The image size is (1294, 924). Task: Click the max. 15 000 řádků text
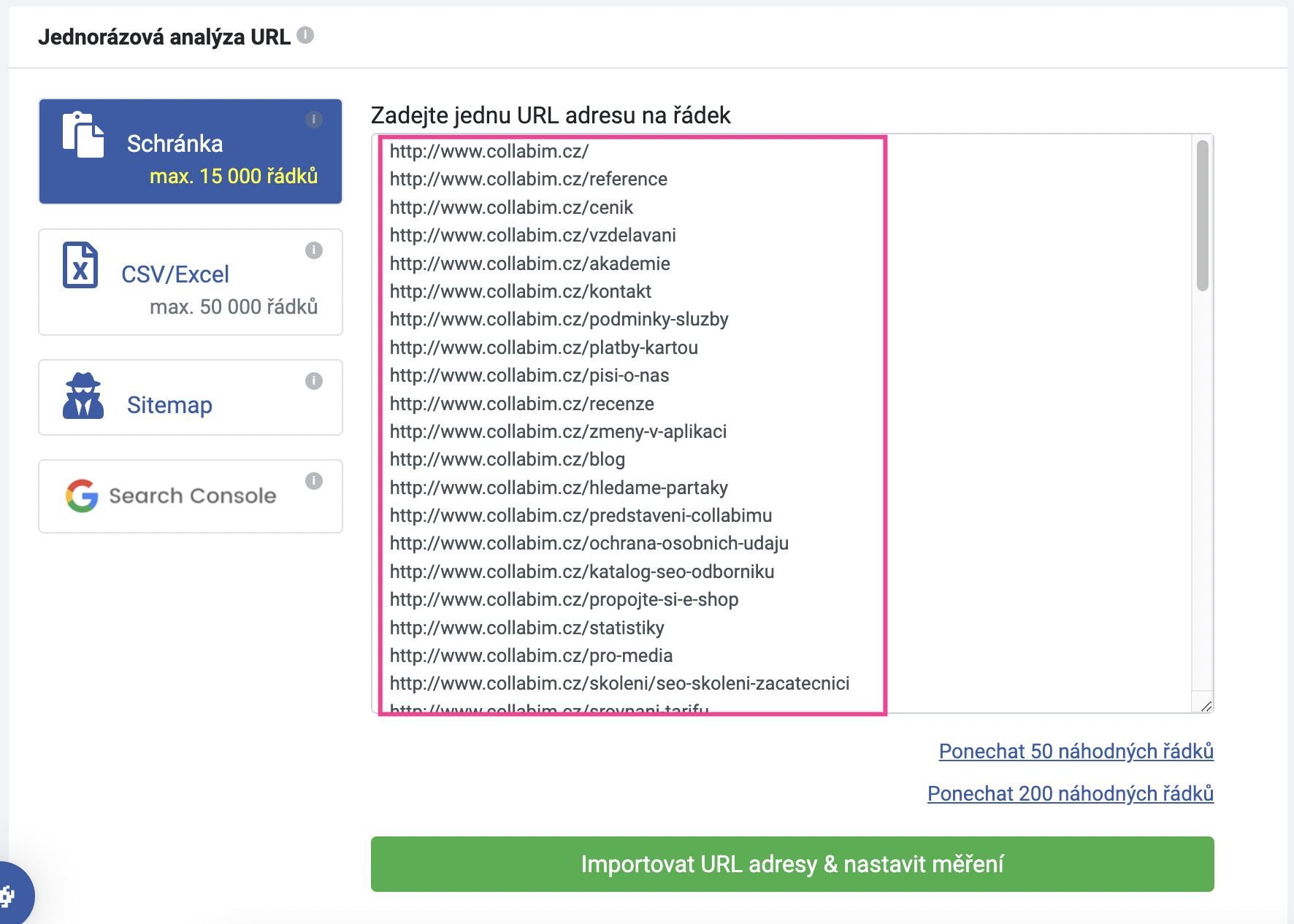click(234, 176)
